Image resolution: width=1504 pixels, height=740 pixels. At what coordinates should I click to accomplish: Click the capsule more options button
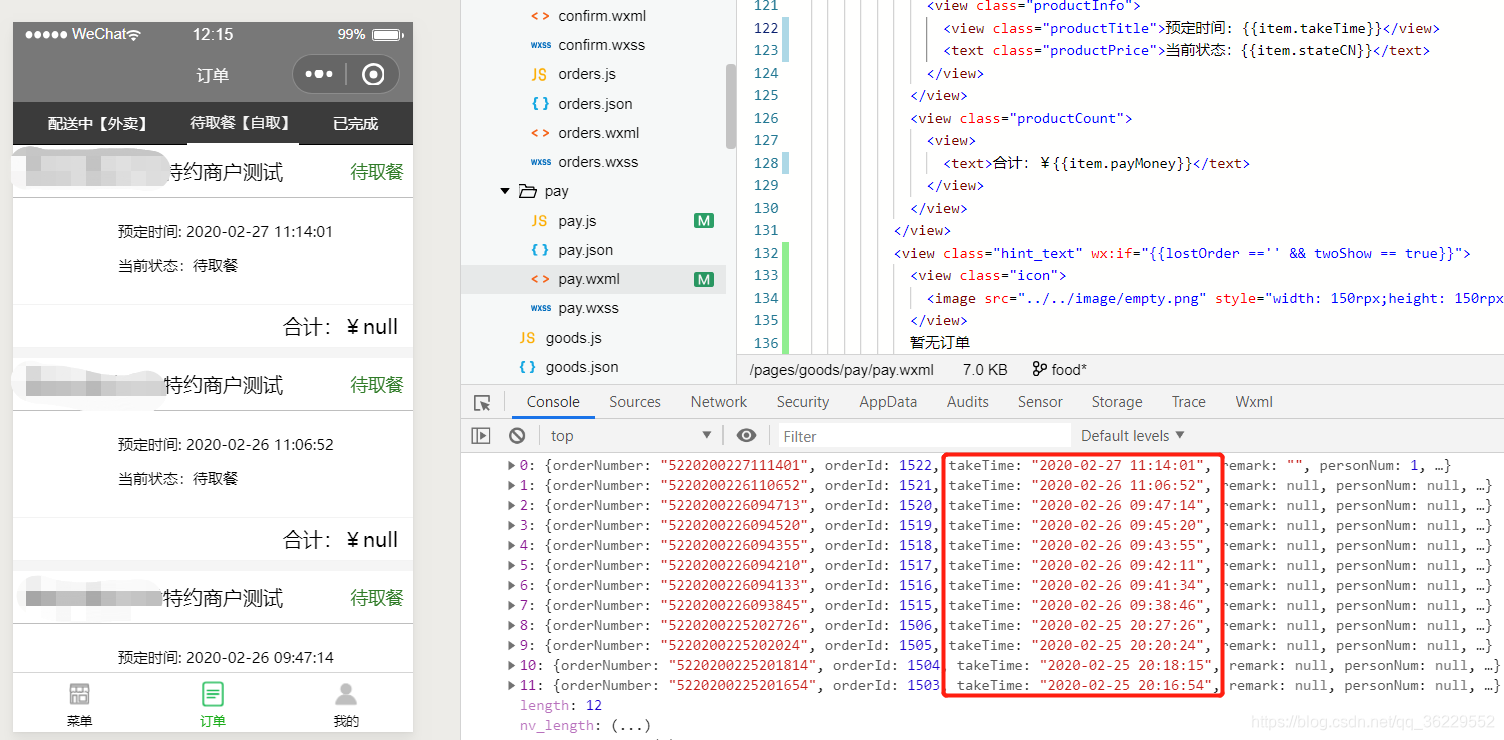(x=320, y=74)
